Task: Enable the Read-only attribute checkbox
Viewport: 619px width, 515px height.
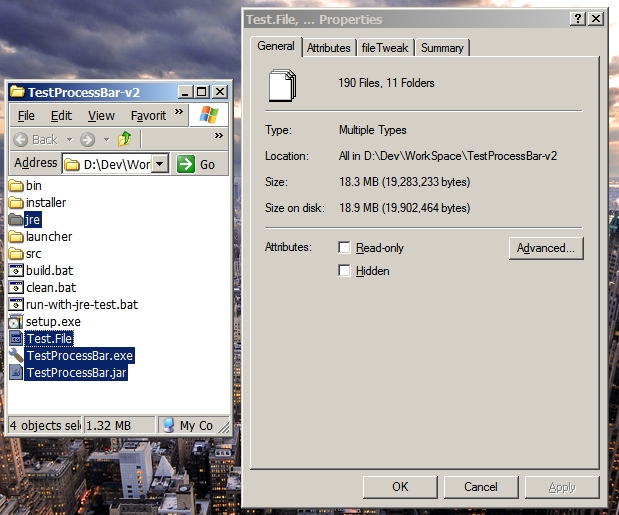Action: click(x=344, y=247)
